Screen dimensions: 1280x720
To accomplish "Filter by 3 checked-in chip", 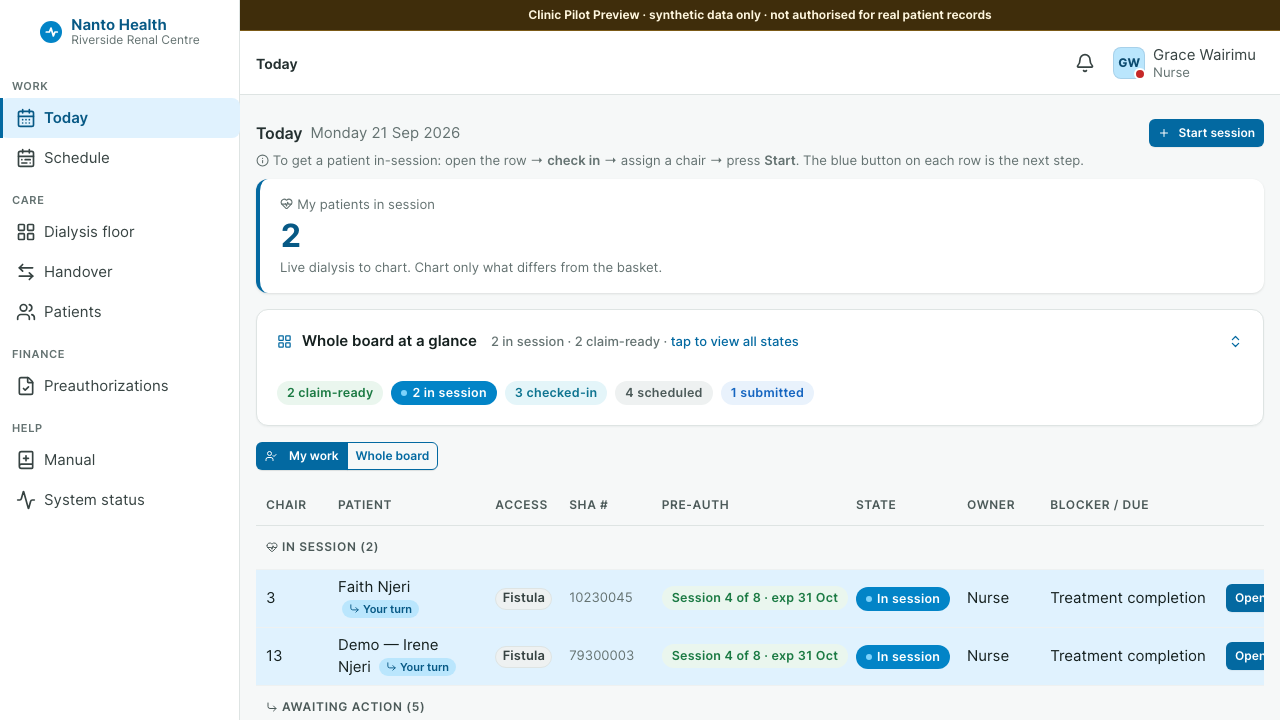I will (556, 393).
